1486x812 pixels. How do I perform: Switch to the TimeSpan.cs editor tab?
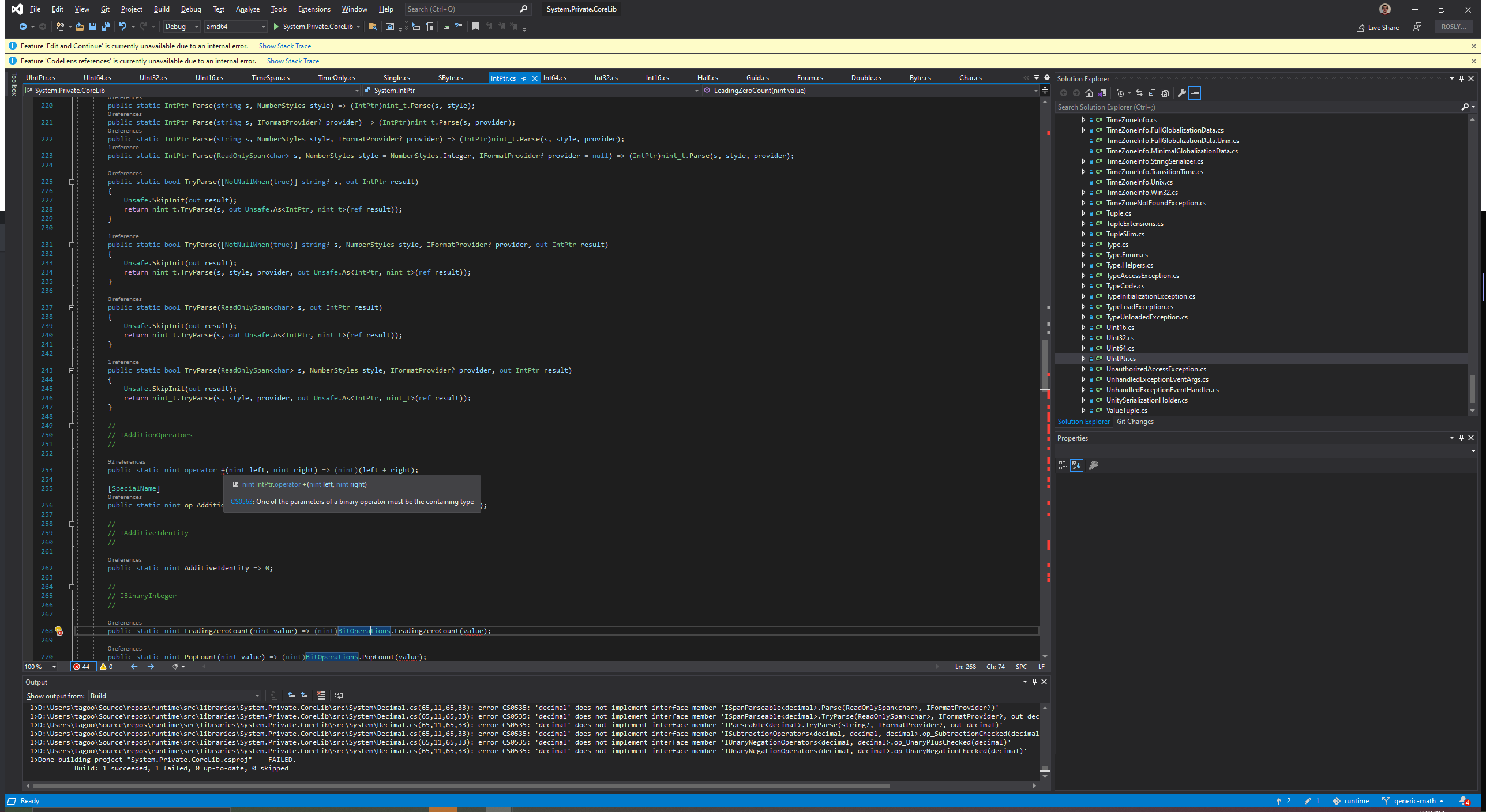click(272, 77)
